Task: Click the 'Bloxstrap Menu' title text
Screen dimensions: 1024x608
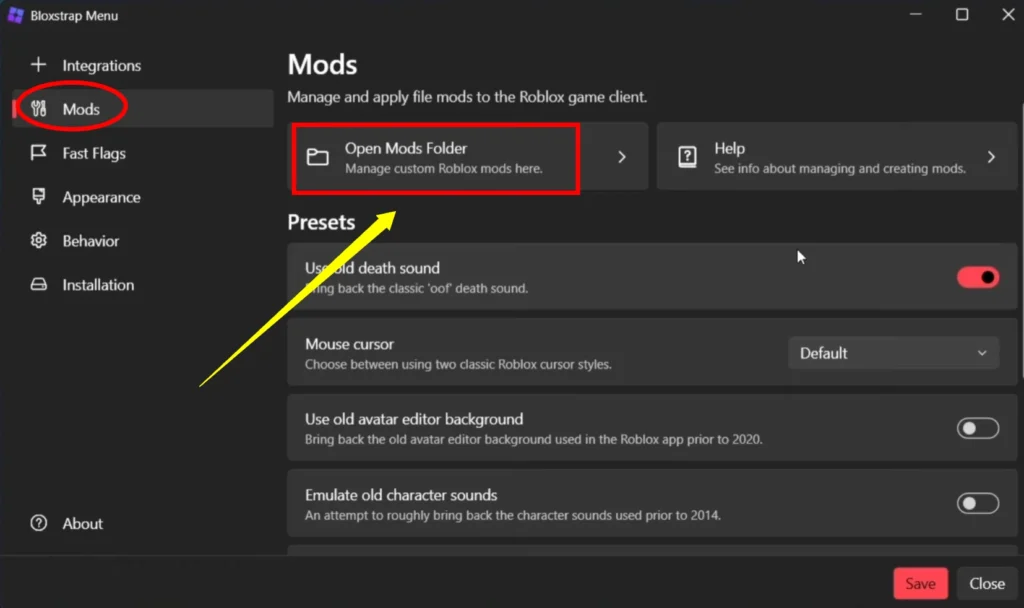Action: click(74, 16)
